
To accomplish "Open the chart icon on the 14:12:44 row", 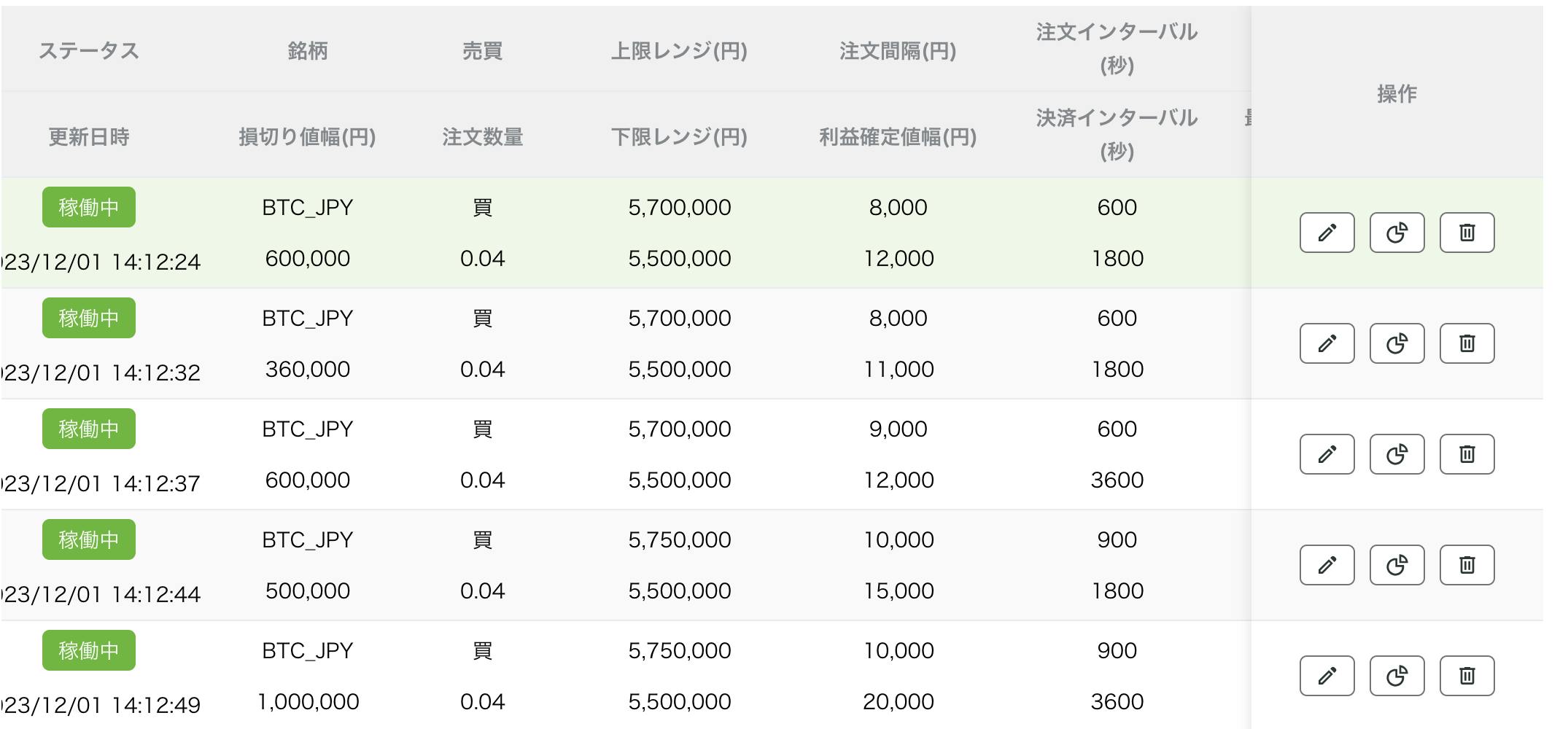I will tap(1396, 564).
